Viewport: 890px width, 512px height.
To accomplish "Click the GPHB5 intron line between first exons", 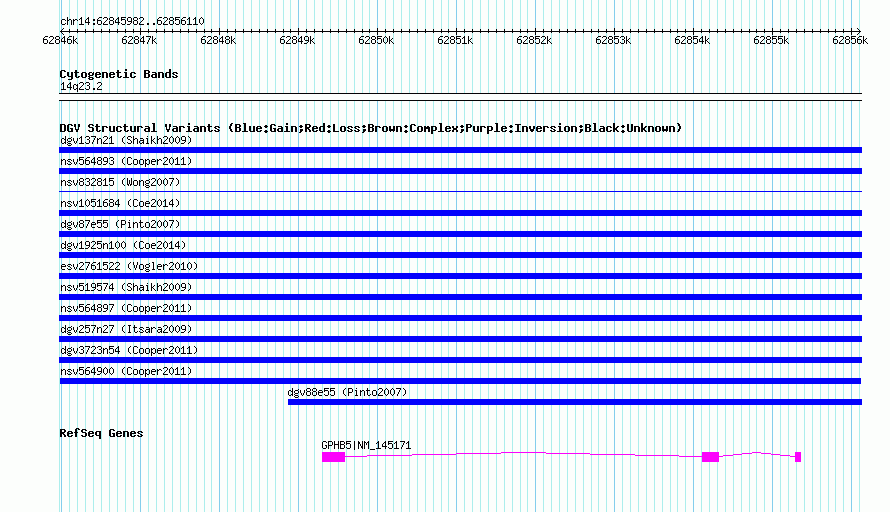I will [523, 454].
